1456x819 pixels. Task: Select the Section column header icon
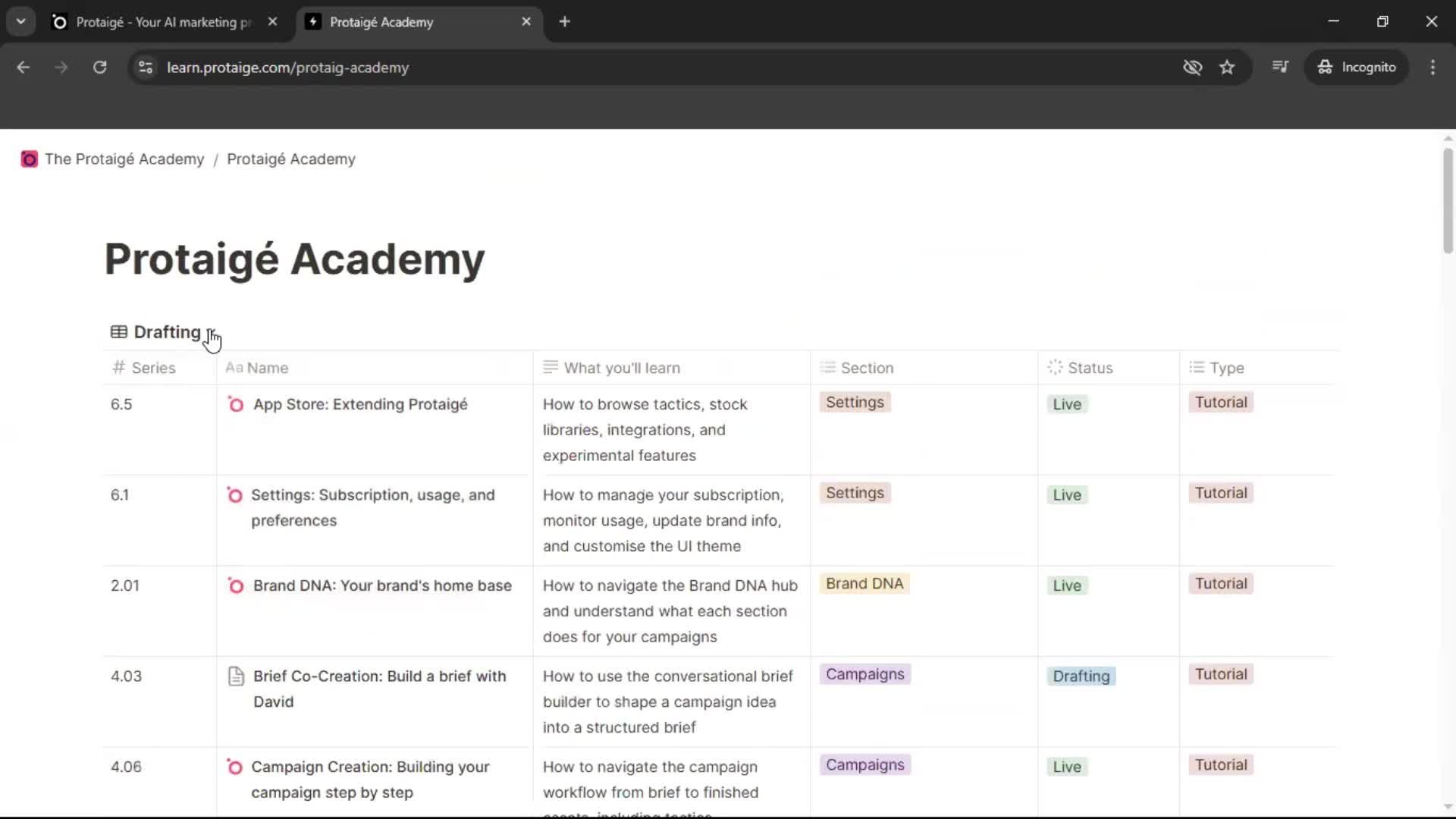click(829, 368)
